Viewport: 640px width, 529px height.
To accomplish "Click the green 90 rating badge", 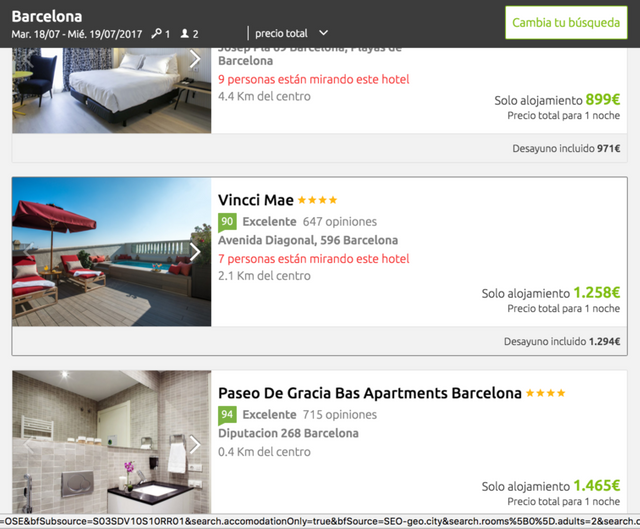I will pos(227,222).
